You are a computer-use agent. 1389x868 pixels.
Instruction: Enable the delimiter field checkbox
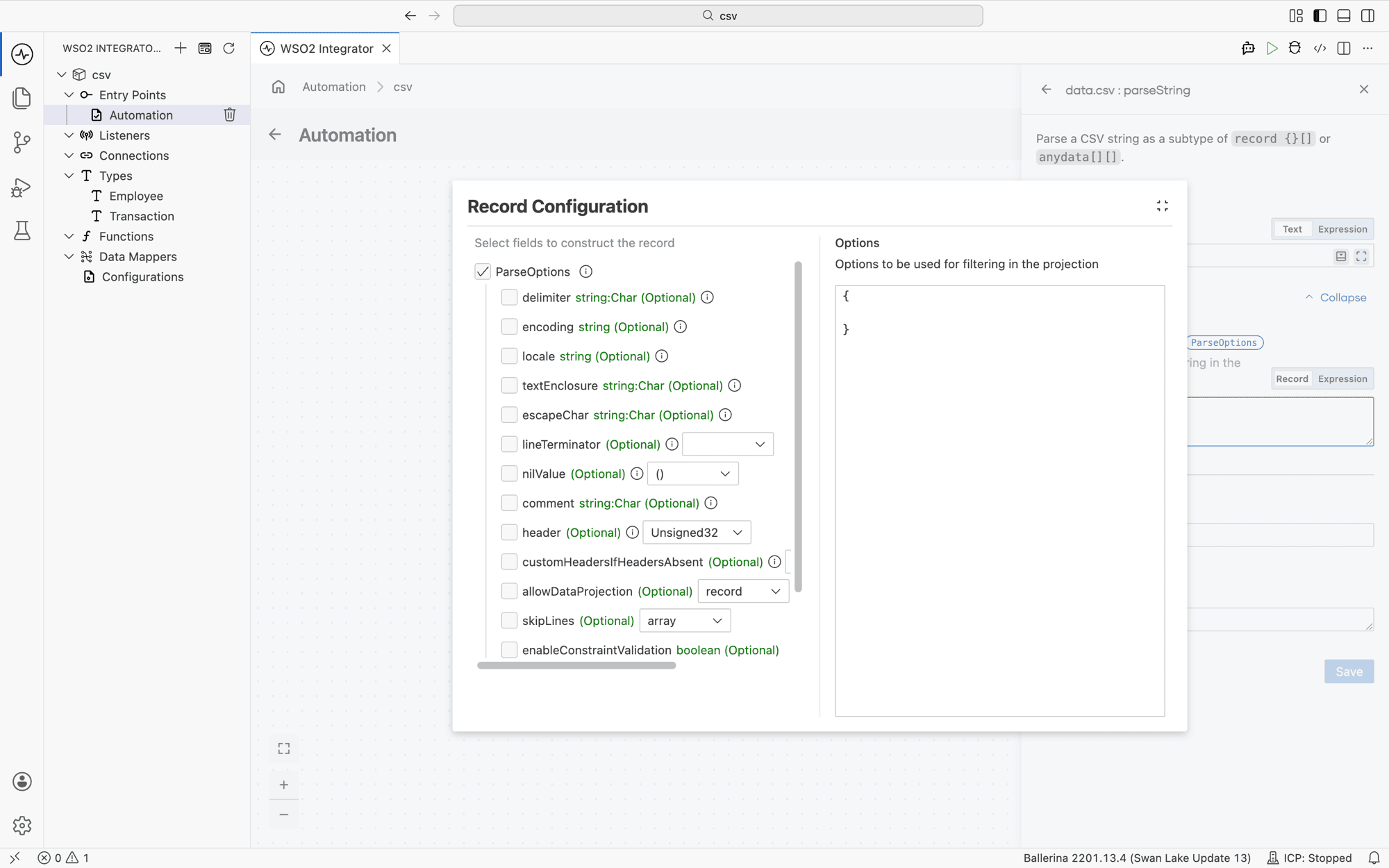509,297
